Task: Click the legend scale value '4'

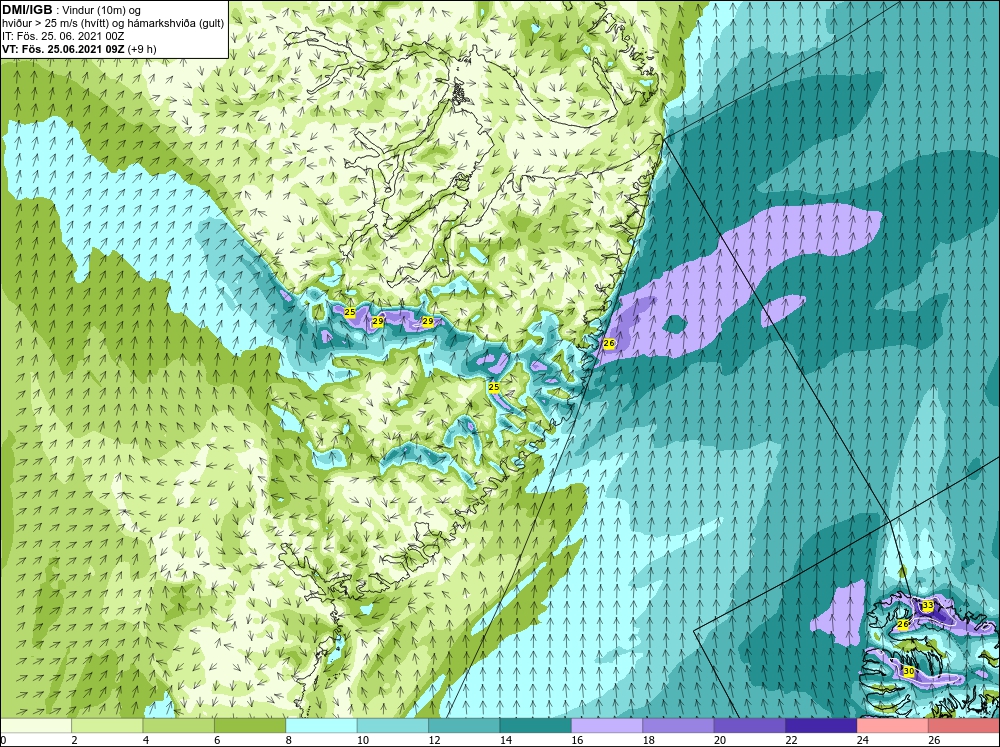Action: [x=146, y=740]
